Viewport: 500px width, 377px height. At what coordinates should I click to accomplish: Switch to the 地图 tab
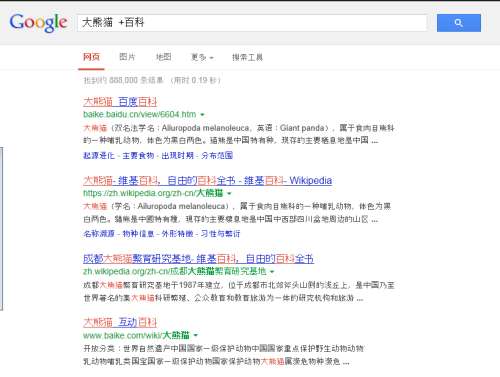(164, 57)
